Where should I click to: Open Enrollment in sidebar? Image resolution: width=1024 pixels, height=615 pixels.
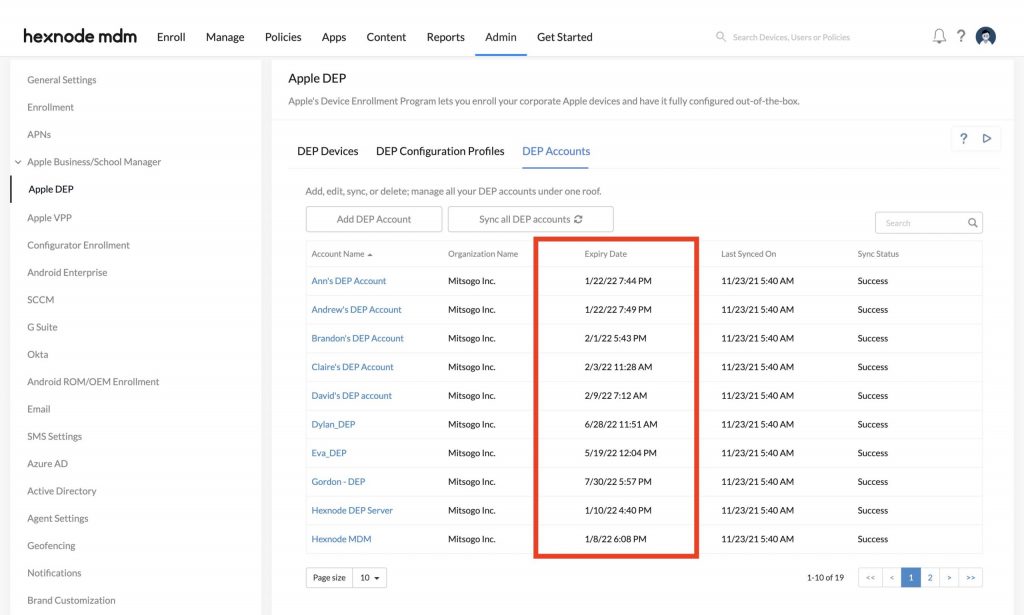click(50, 108)
